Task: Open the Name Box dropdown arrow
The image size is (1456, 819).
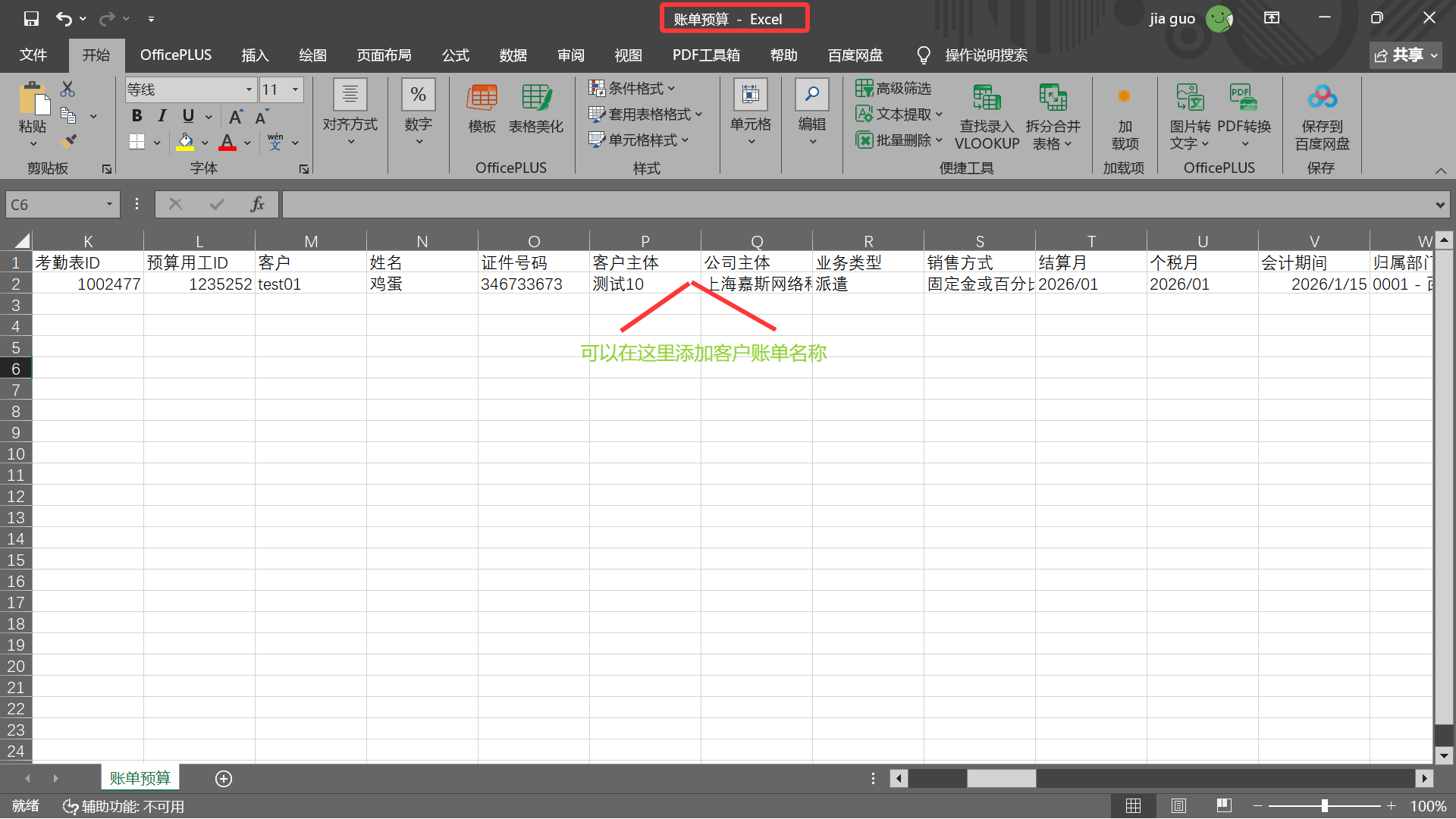Action: tap(109, 204)
